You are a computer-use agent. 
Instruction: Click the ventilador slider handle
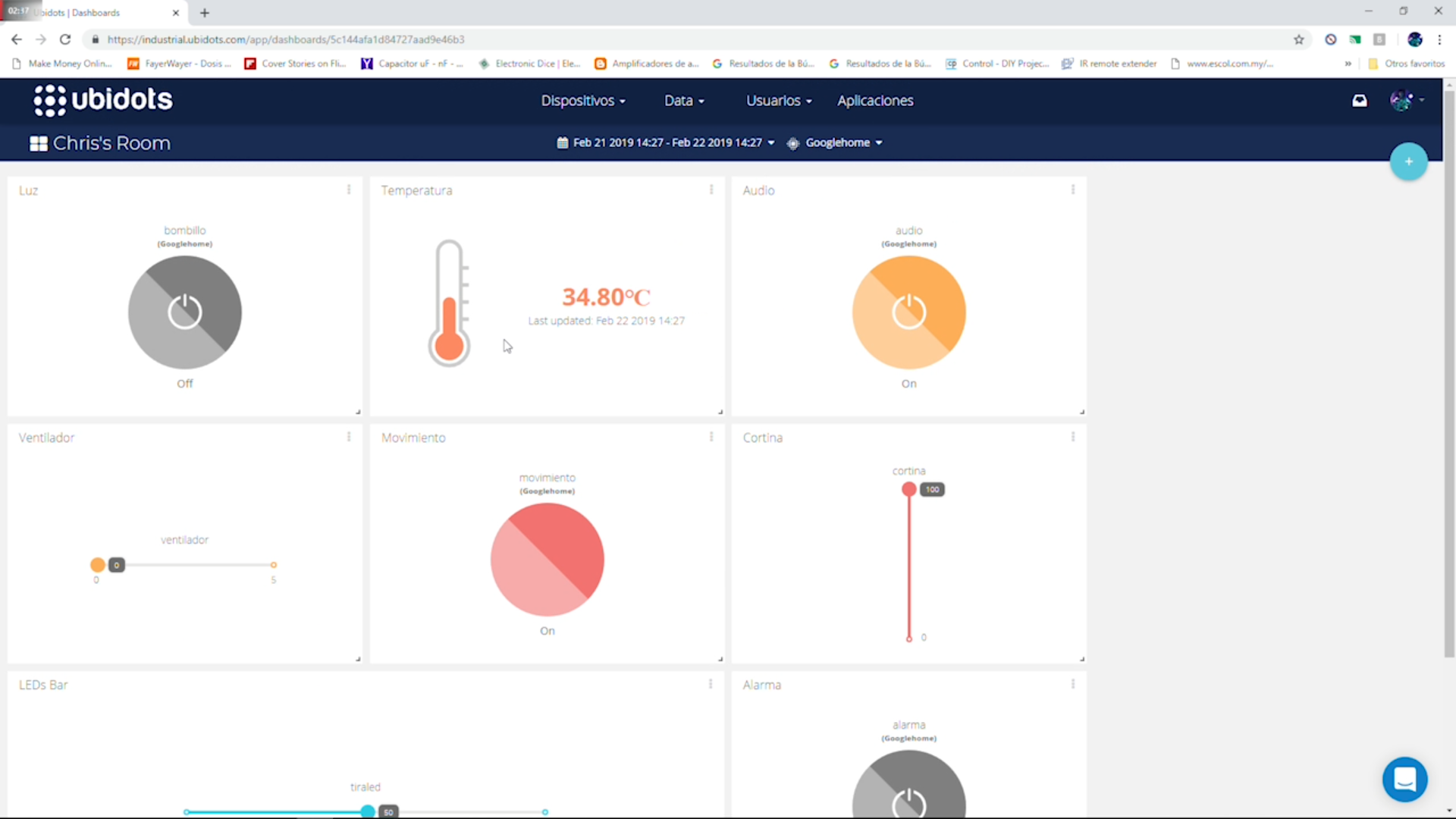[x=98, y=565]
